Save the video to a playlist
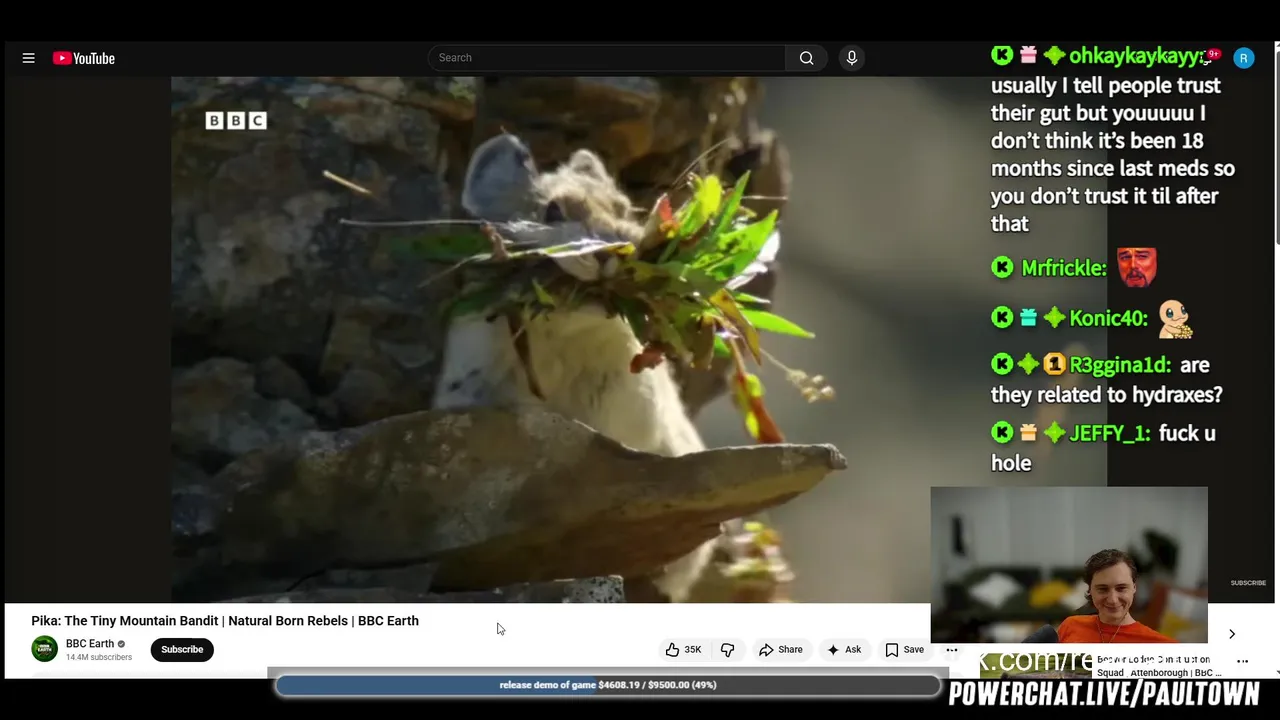The image size is (1280, 720). (905, 650)
